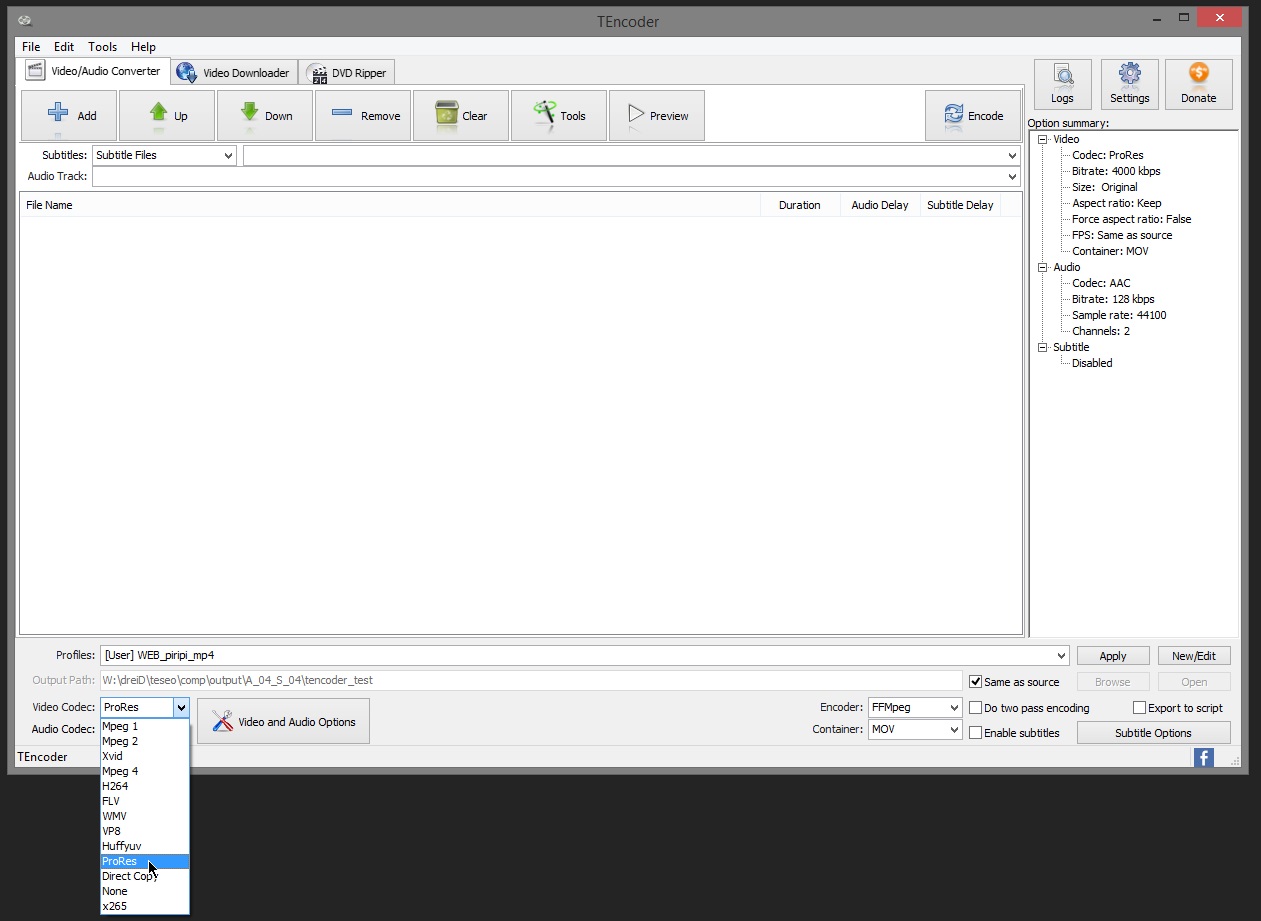This screenshot has width=1261, height=921.
Task: Collapse Audio node in option summary
Action: pyautogui.click(x=1042, y=267)
